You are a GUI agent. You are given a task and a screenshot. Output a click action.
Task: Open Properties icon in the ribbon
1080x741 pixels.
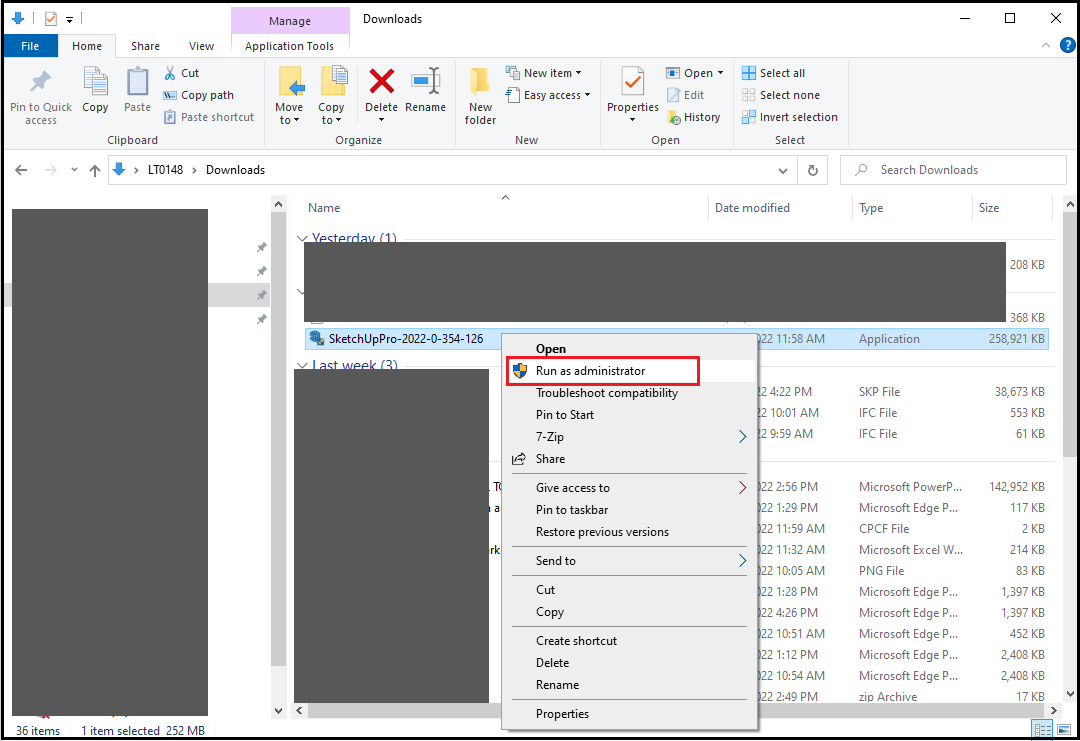click(x=632, y=84)
